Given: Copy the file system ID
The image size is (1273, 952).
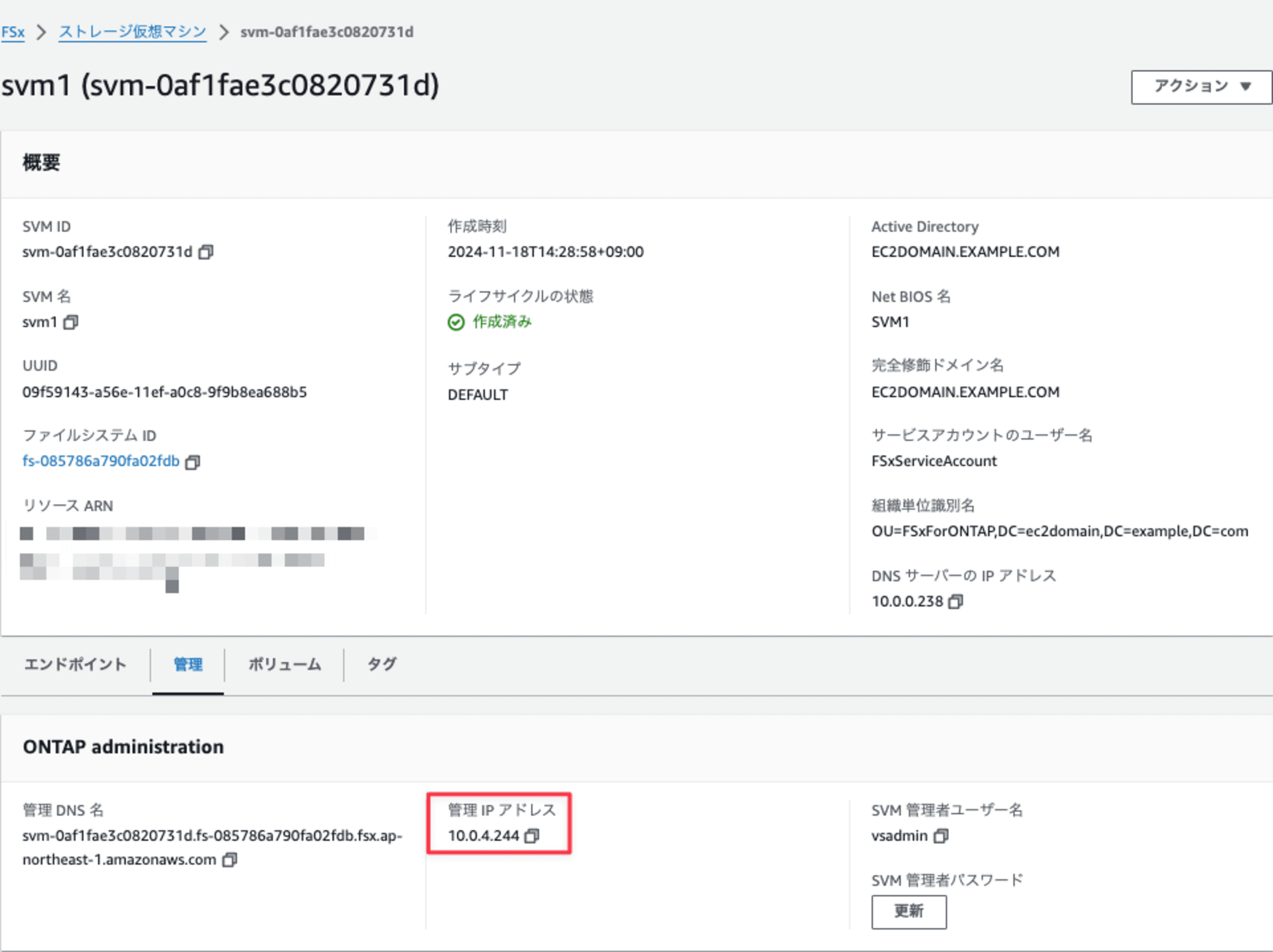Looking at the screenshot, I should 192,462.
